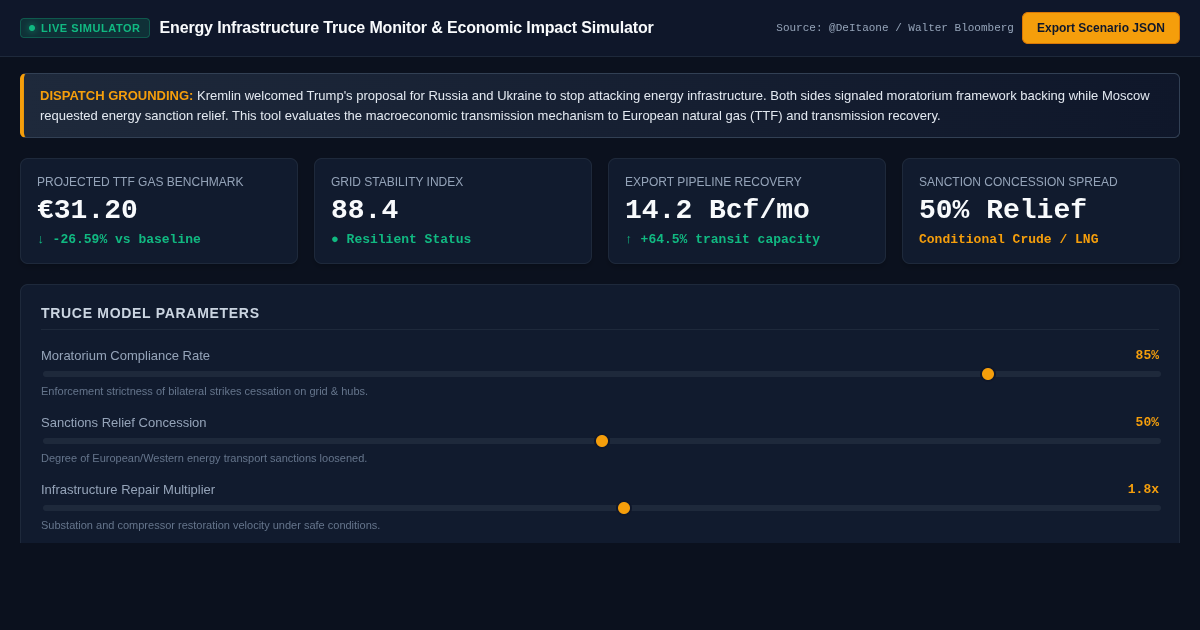This screenshot has height=630, width=1200.
Task: Click the Energy Infrastructure Truce Monitor page title
Action: pos(406,28)
